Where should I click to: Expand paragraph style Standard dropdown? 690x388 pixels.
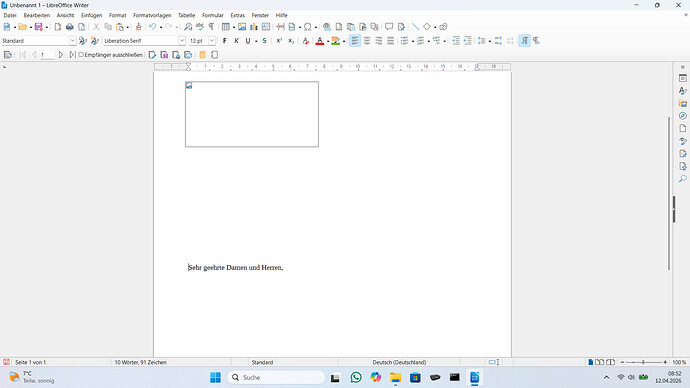73,41
